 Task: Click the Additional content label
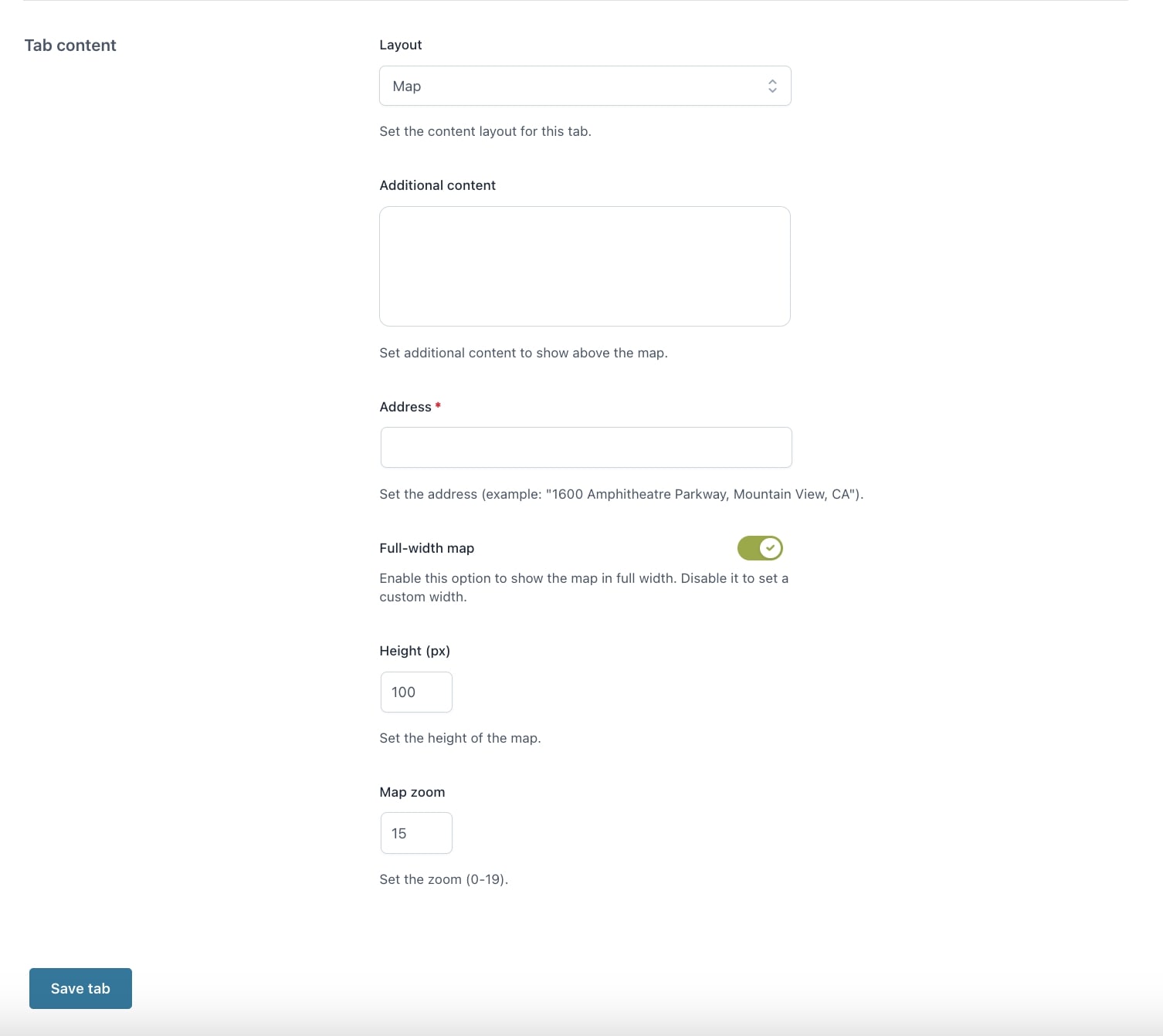tap(437, 185)
